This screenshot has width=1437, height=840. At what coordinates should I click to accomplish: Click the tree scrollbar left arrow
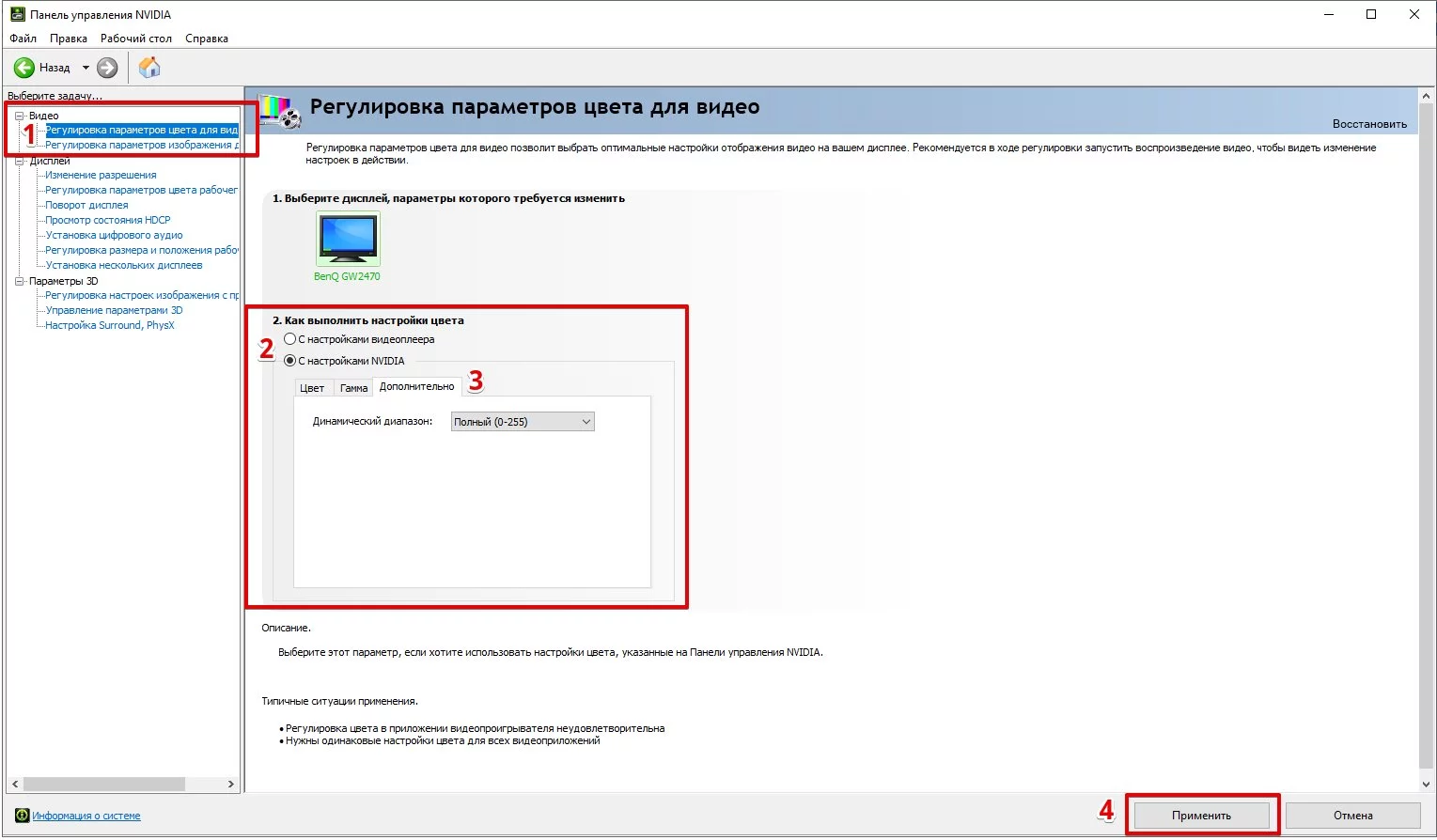(x=15, y=784)
